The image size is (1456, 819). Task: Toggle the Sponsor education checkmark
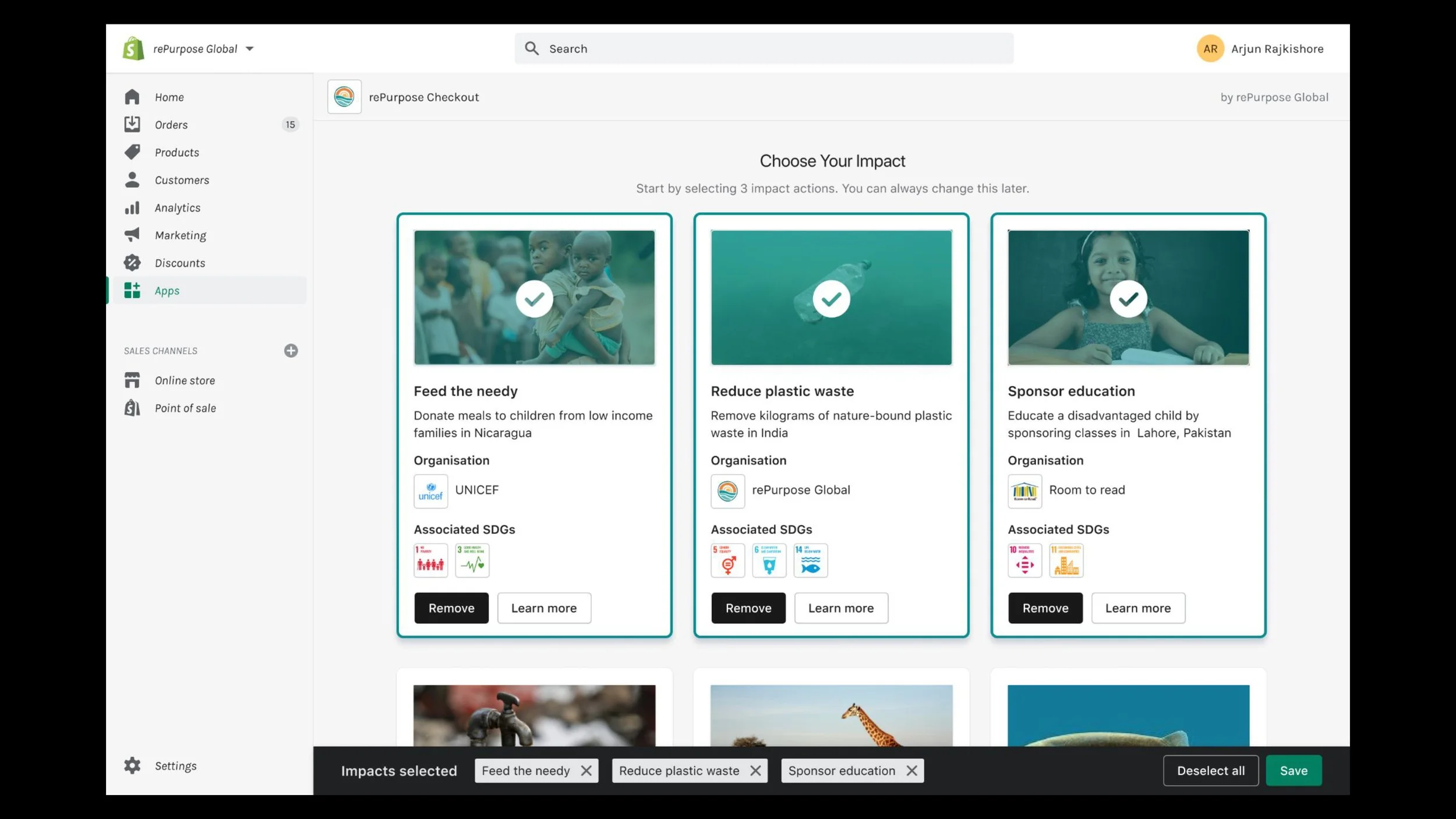1128,299
